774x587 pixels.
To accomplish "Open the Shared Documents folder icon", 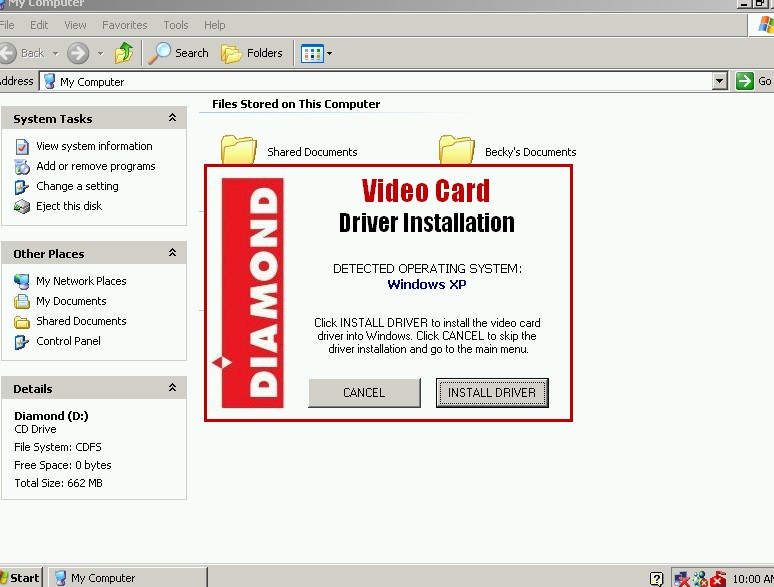I will [x=239, y=150].
